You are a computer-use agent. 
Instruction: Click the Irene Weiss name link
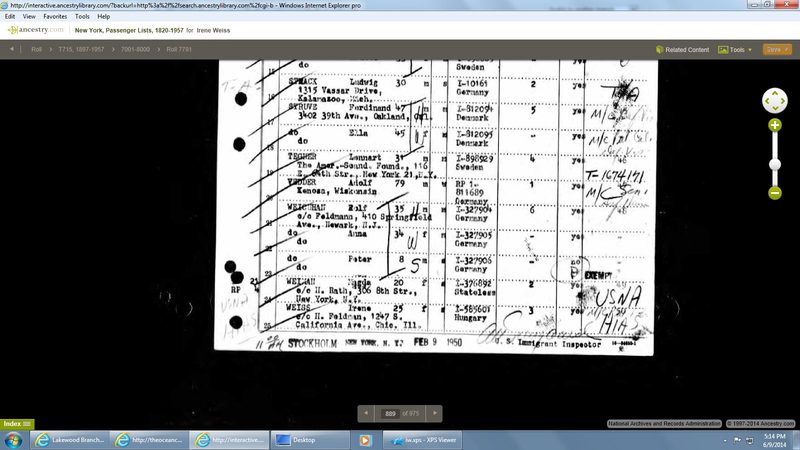point(213,30)
